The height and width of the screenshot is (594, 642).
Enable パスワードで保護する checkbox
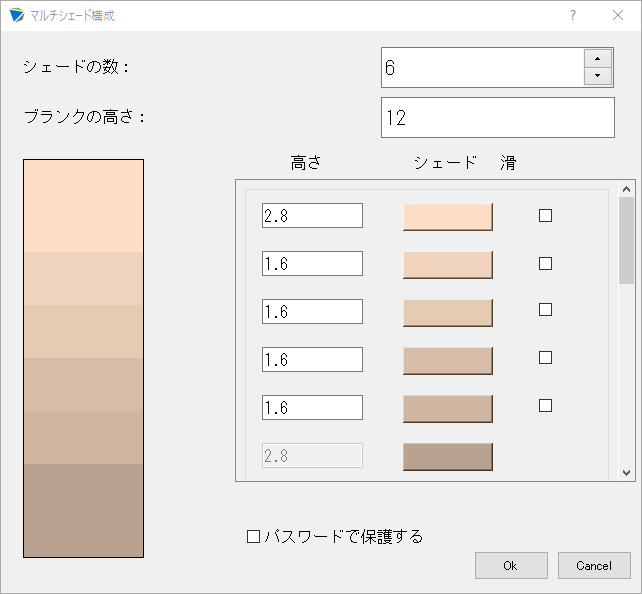(x=253, y=537)
